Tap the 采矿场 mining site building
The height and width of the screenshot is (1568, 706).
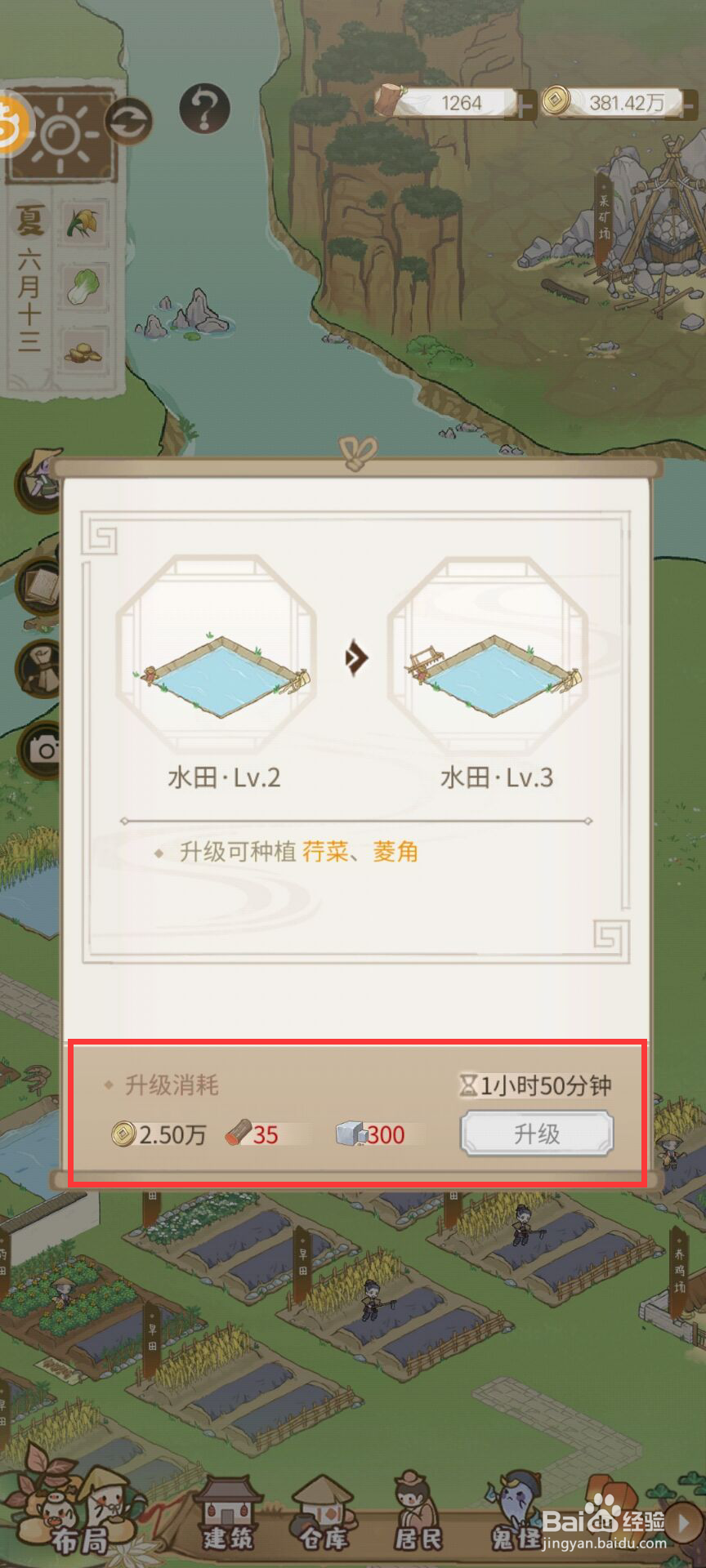(x=629, y=229)
